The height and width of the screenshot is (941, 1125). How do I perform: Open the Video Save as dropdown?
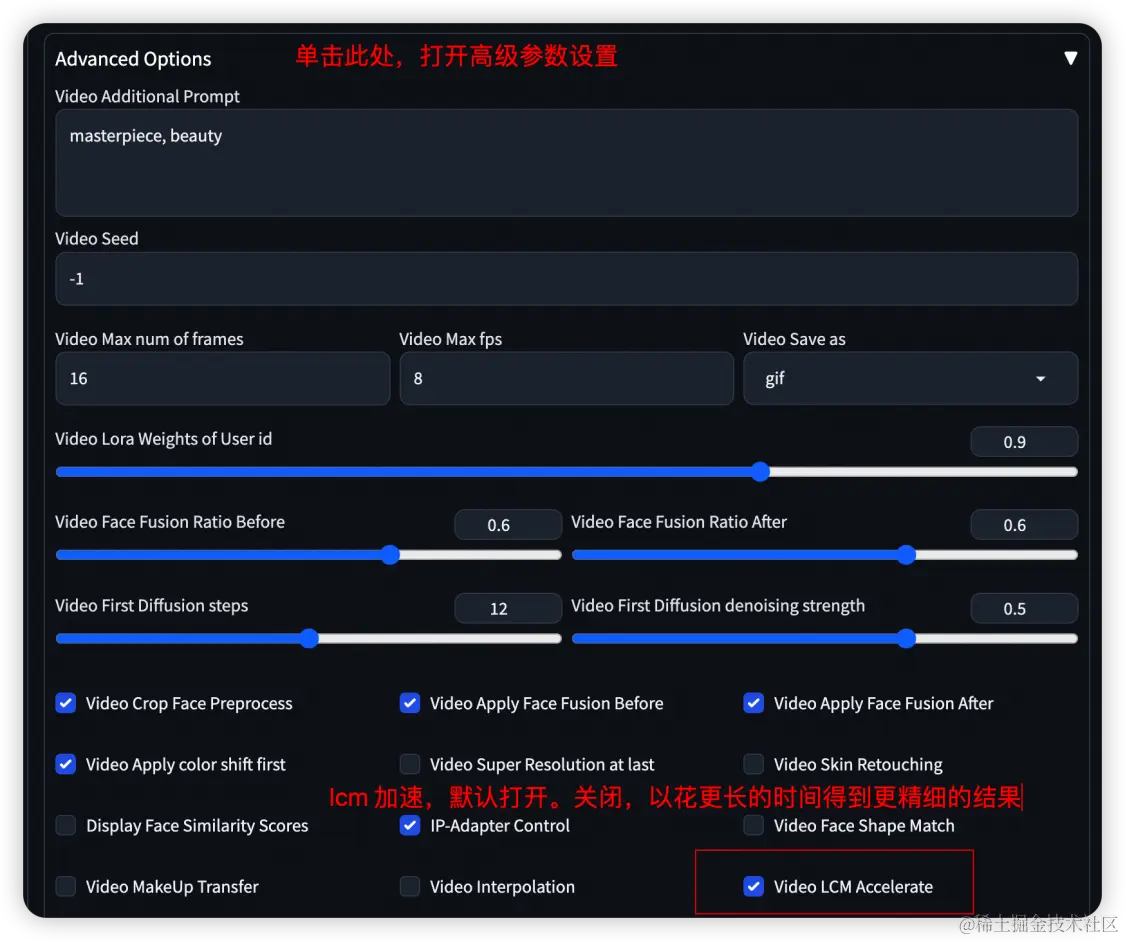pyautogui.click(x=910, y=378)
